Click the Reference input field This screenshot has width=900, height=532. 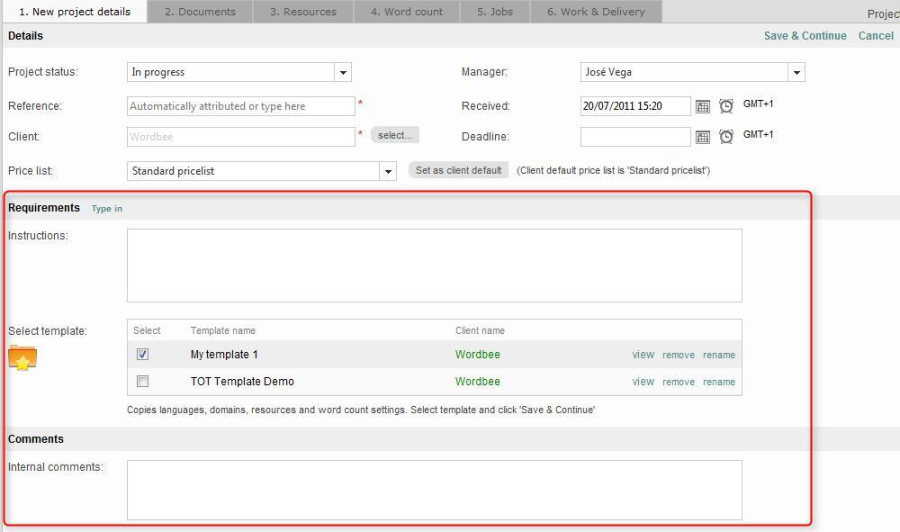[241, 106]
